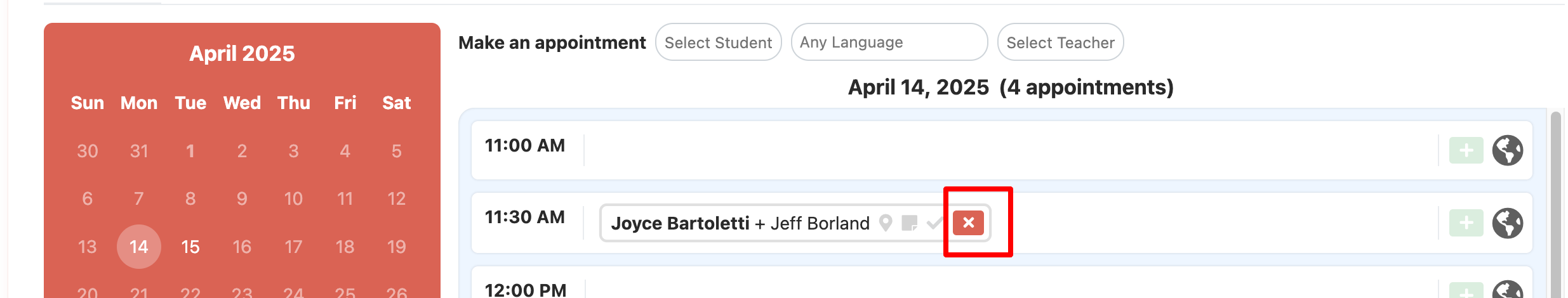This screenshot has height=298, width=1568.
Task: Open the Any Language dropdown
Action: (x=889, y=42)
